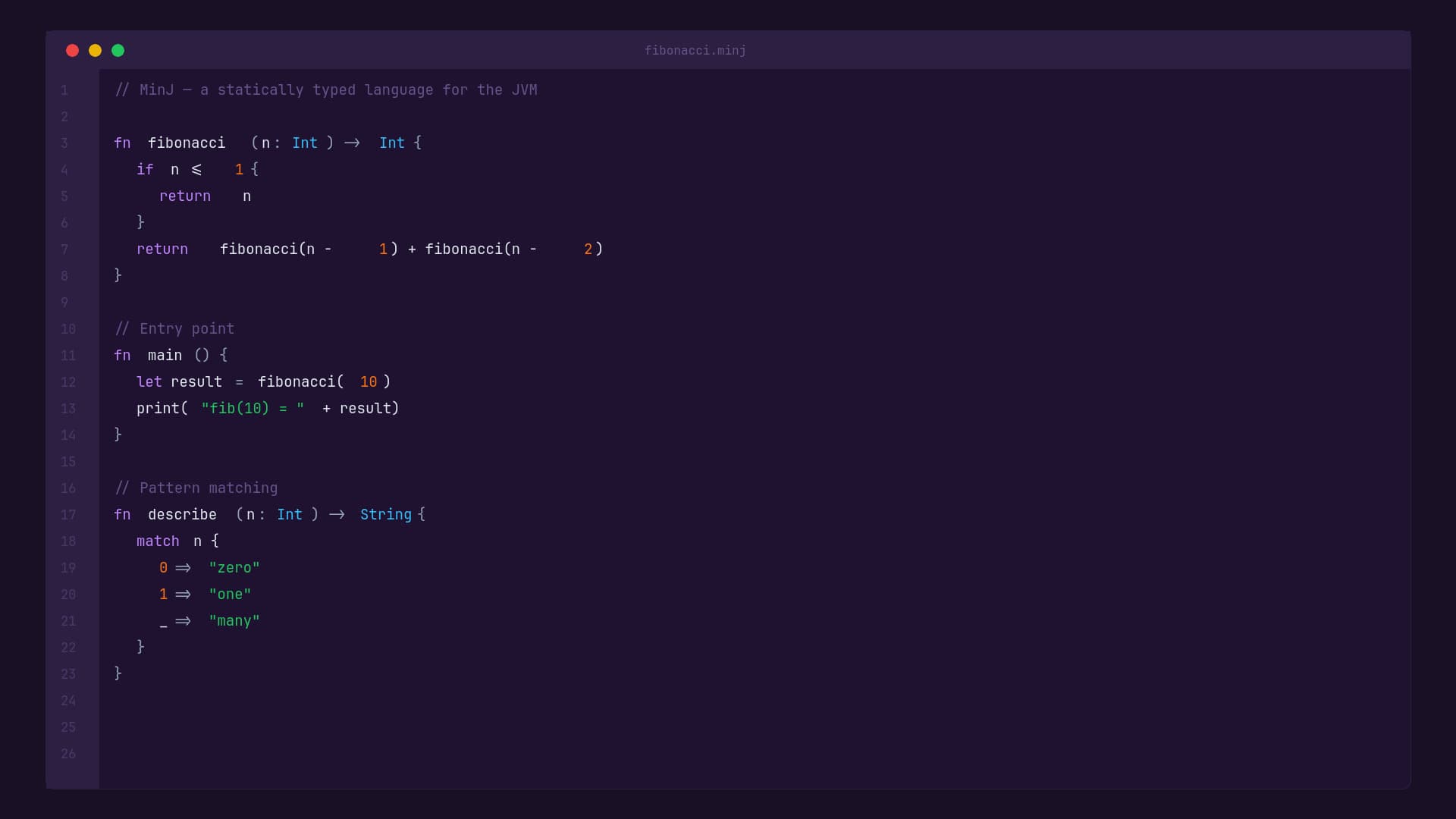Select the match keyword inside describe

[157, 541]
